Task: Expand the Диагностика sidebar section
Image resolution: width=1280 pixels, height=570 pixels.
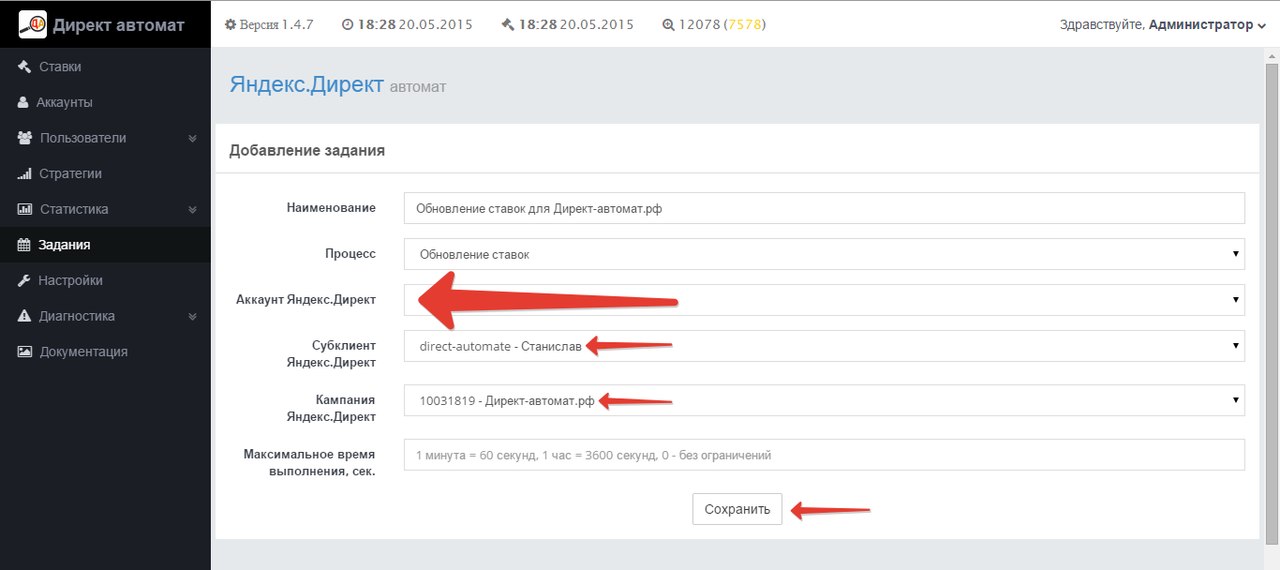Action: (x=192, y=317)
